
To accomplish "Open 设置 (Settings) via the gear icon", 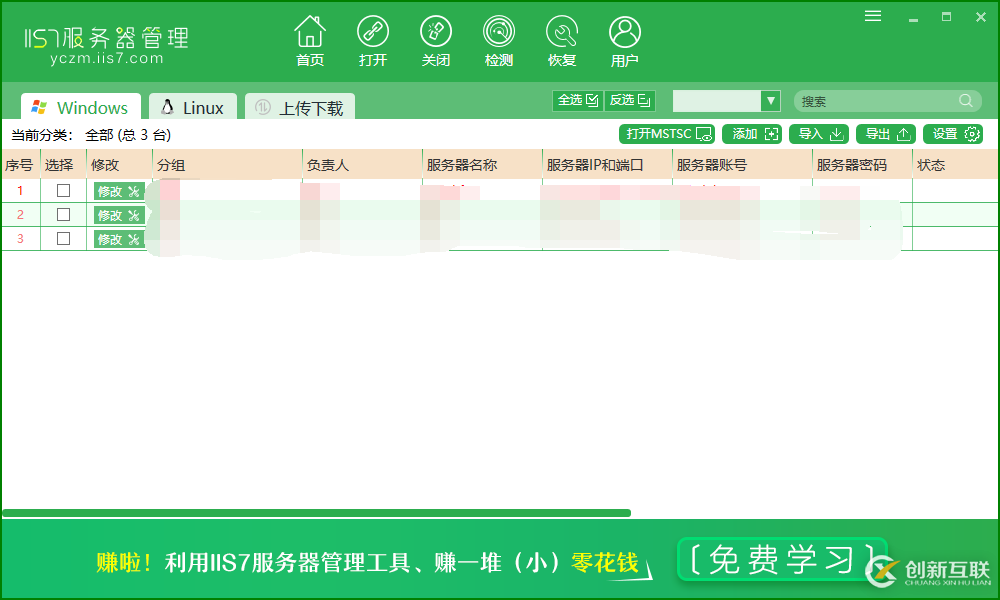I will [x=952, y=133].
